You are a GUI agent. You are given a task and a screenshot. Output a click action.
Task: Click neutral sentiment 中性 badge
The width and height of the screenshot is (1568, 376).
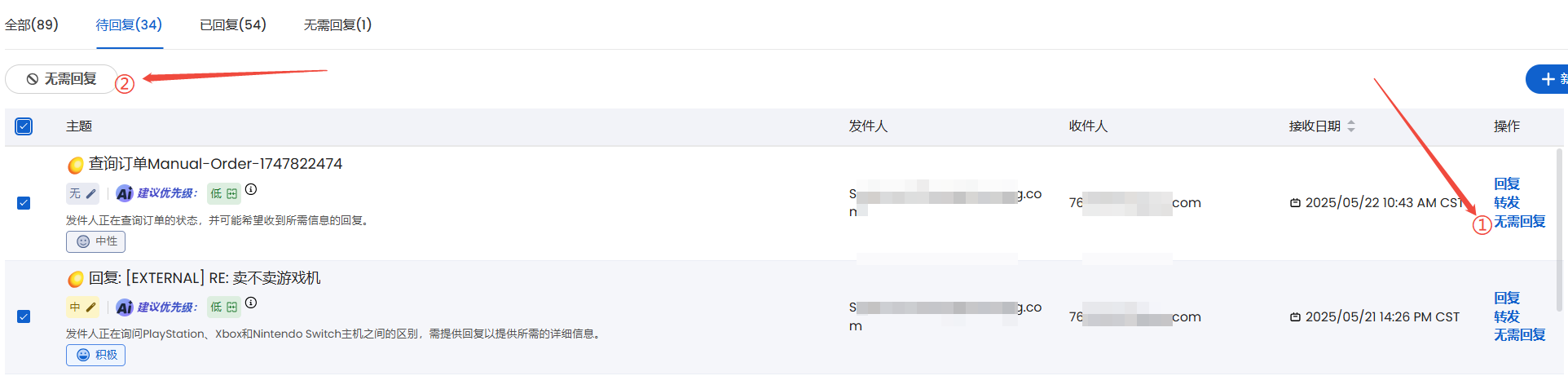pos(96,241)
